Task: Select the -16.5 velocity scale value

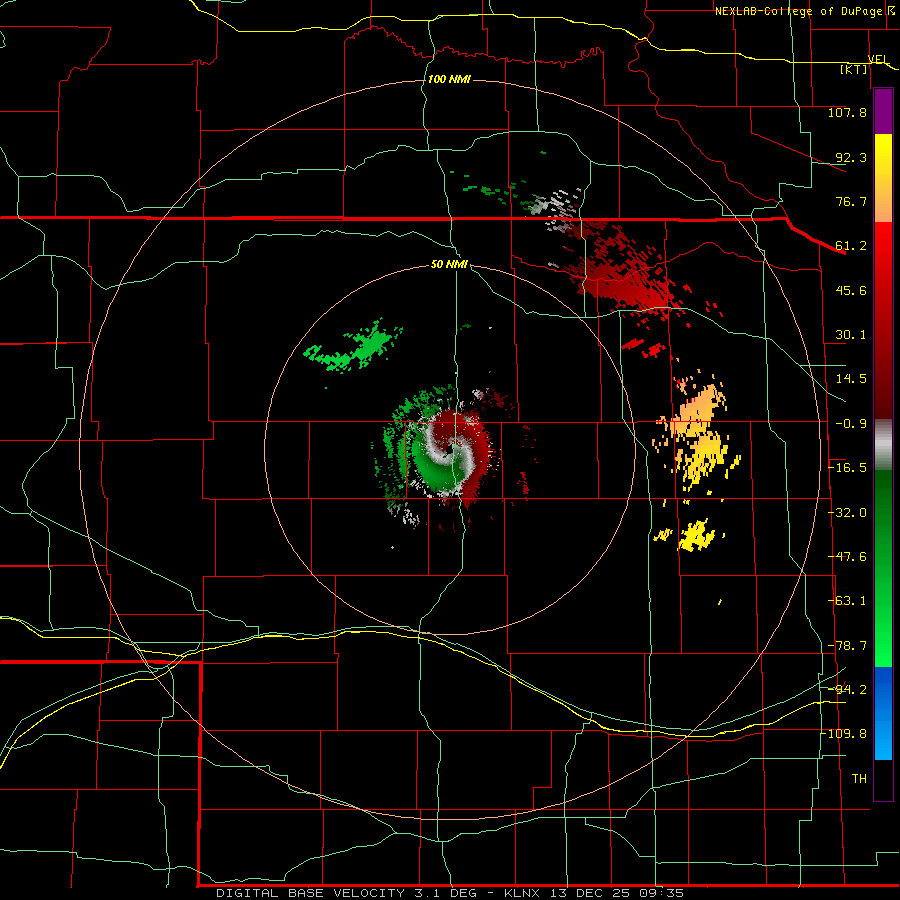Action: 847,468
